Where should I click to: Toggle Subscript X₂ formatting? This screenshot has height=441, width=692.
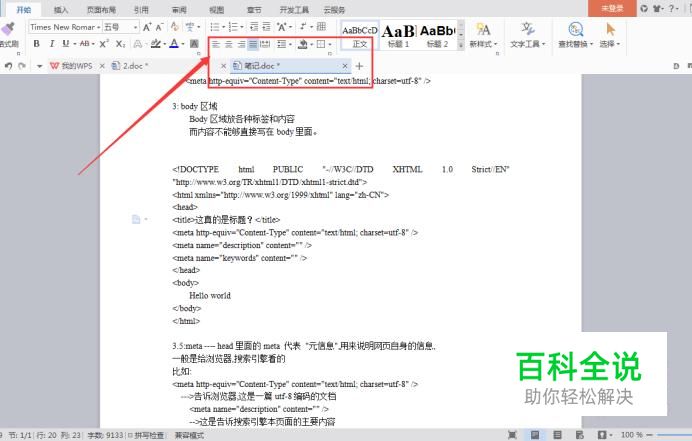120,44
